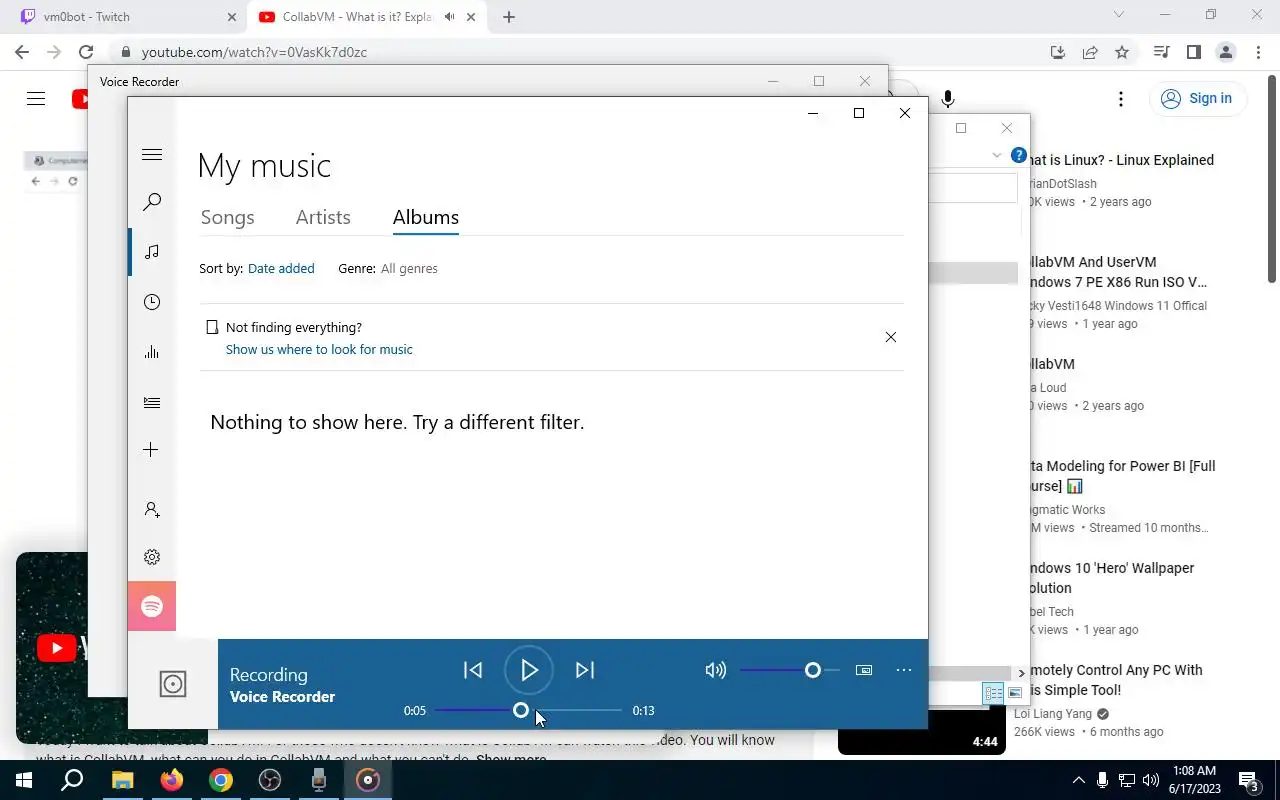Open File Explorer from taskbar
1280x800 pixels.
(x=122, y=780)
